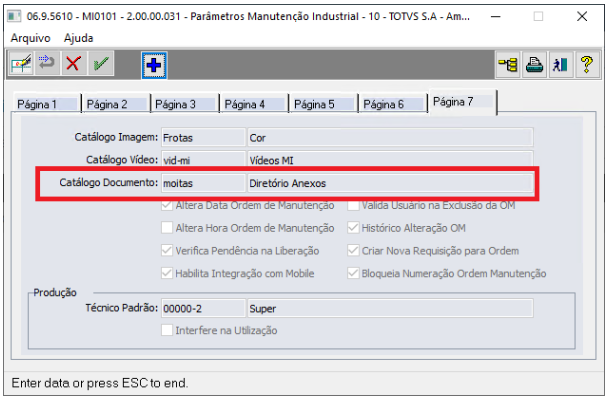The height and width of the screenshot is (400, 608).
Task: Click the application icon in title bar
Action: 14,16
